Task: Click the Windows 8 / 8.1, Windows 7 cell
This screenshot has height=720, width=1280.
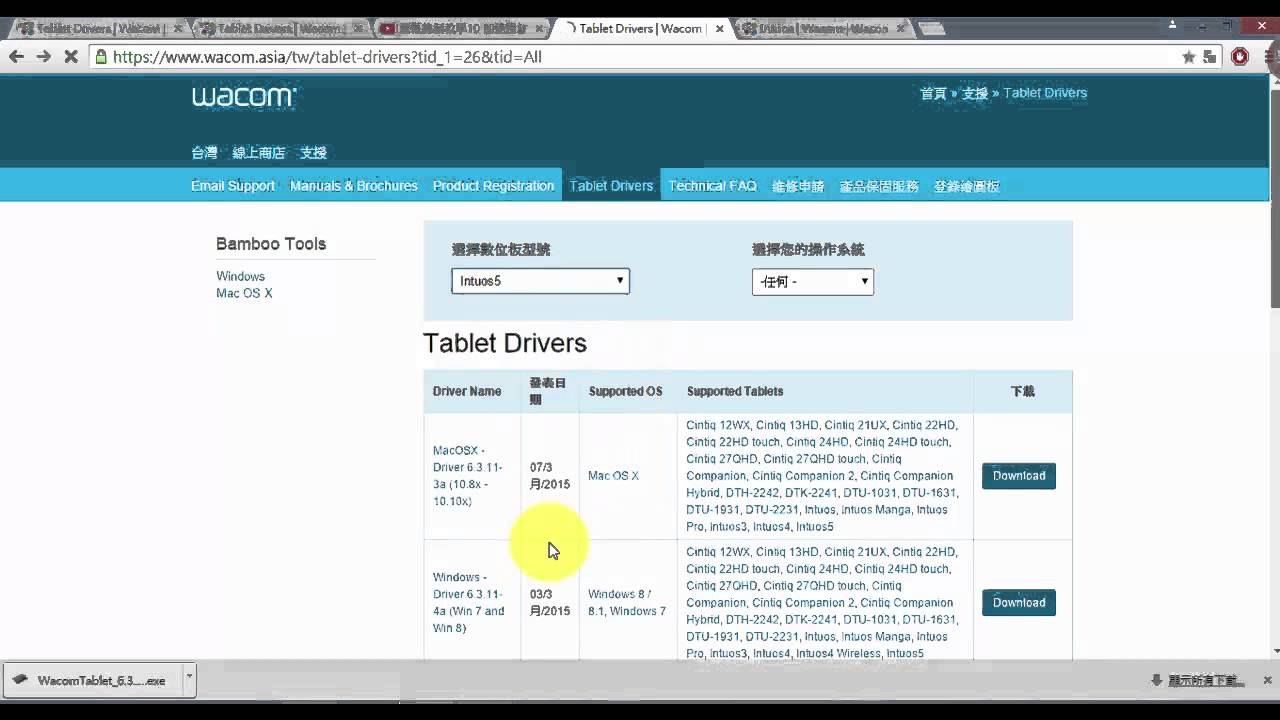Action: pos(626,603)
